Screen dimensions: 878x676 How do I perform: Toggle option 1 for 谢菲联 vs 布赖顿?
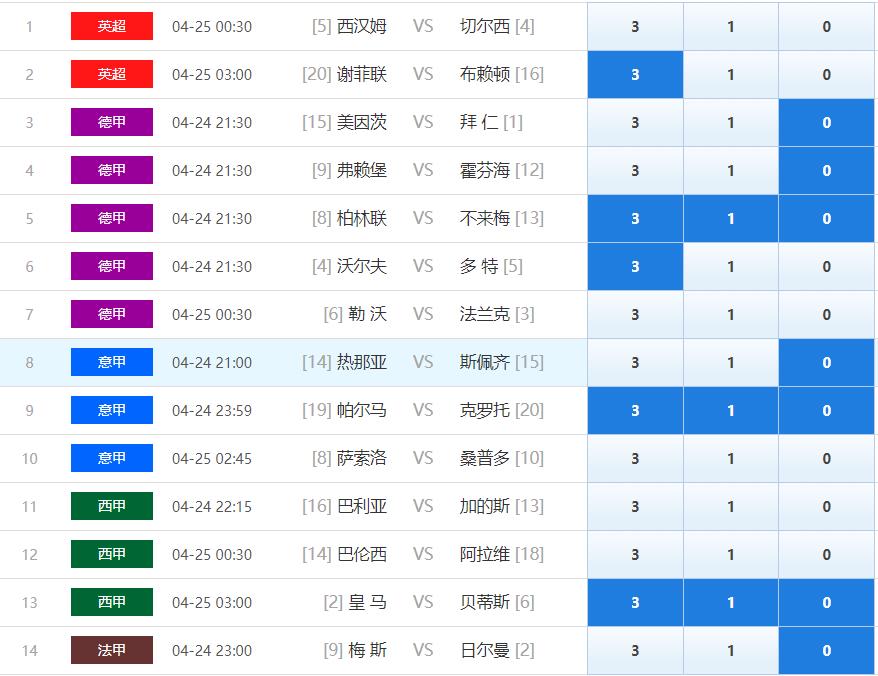pyautogui.click(x=731, y=74)
